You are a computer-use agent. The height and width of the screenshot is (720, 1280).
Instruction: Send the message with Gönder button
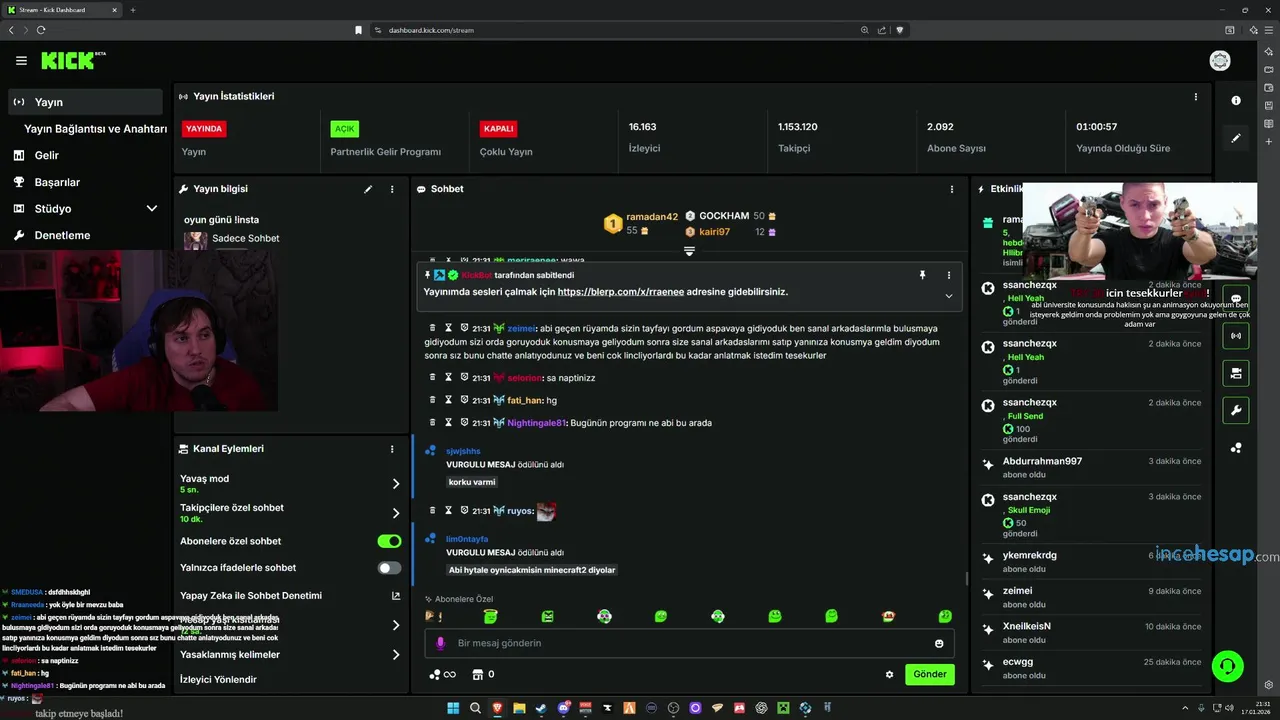(x=929, y=674)
